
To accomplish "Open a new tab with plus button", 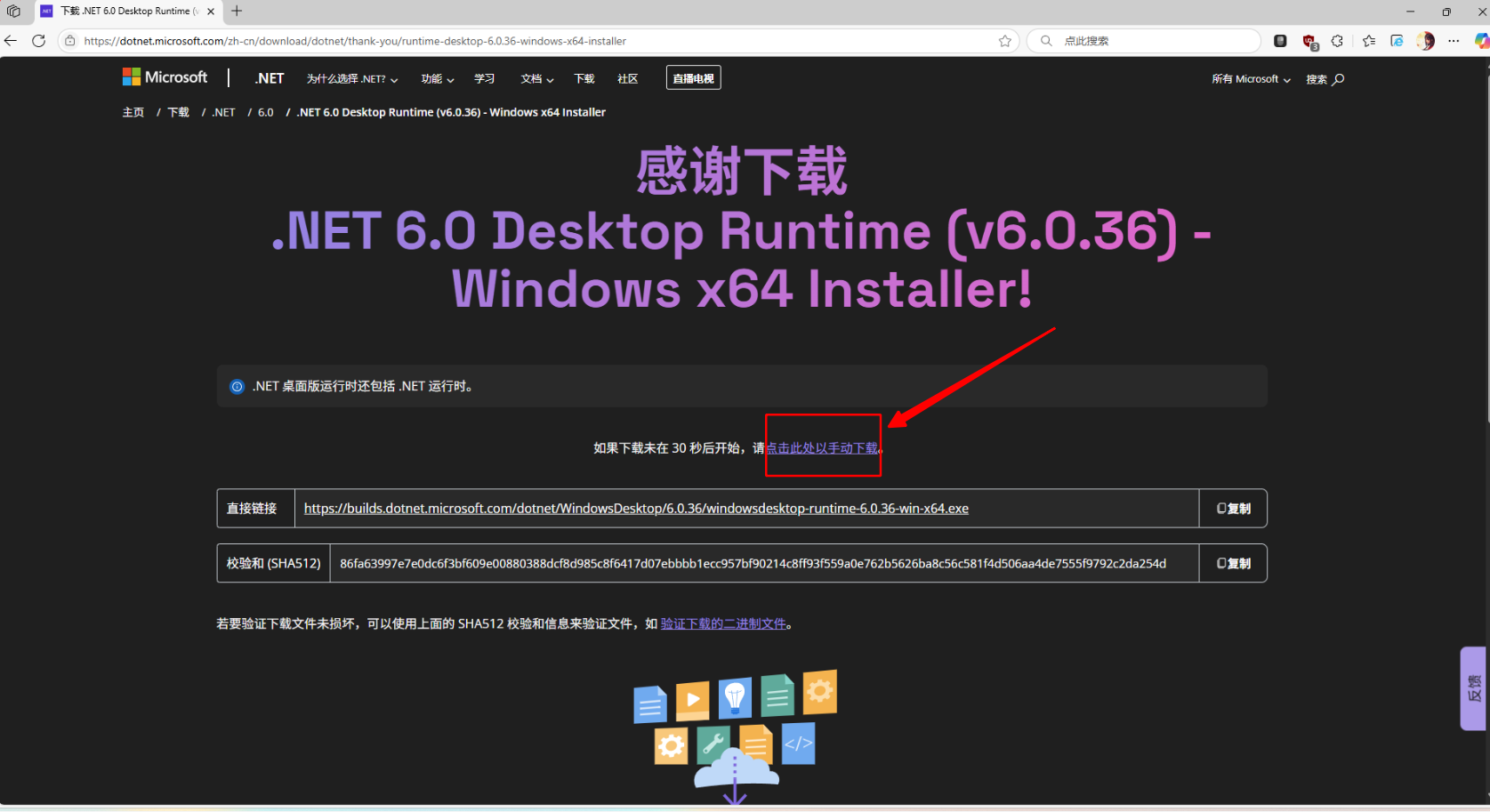I will [x=237, y=12].
